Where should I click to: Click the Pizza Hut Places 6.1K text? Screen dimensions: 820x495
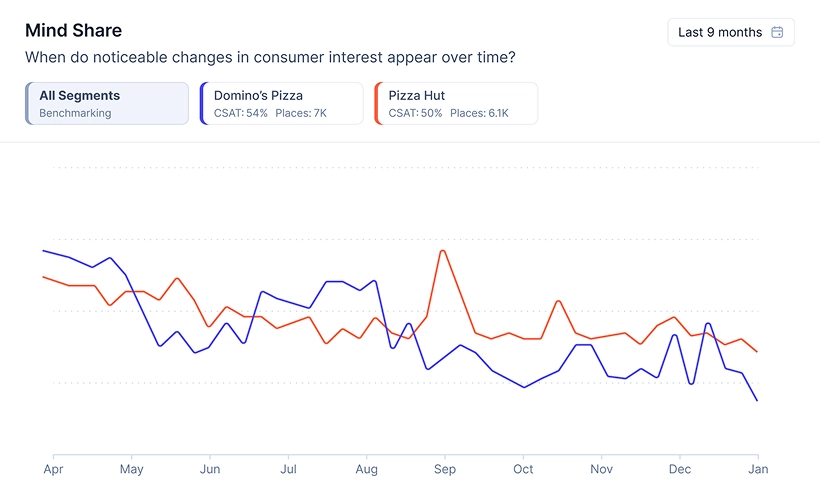click(x=479, y=113)
